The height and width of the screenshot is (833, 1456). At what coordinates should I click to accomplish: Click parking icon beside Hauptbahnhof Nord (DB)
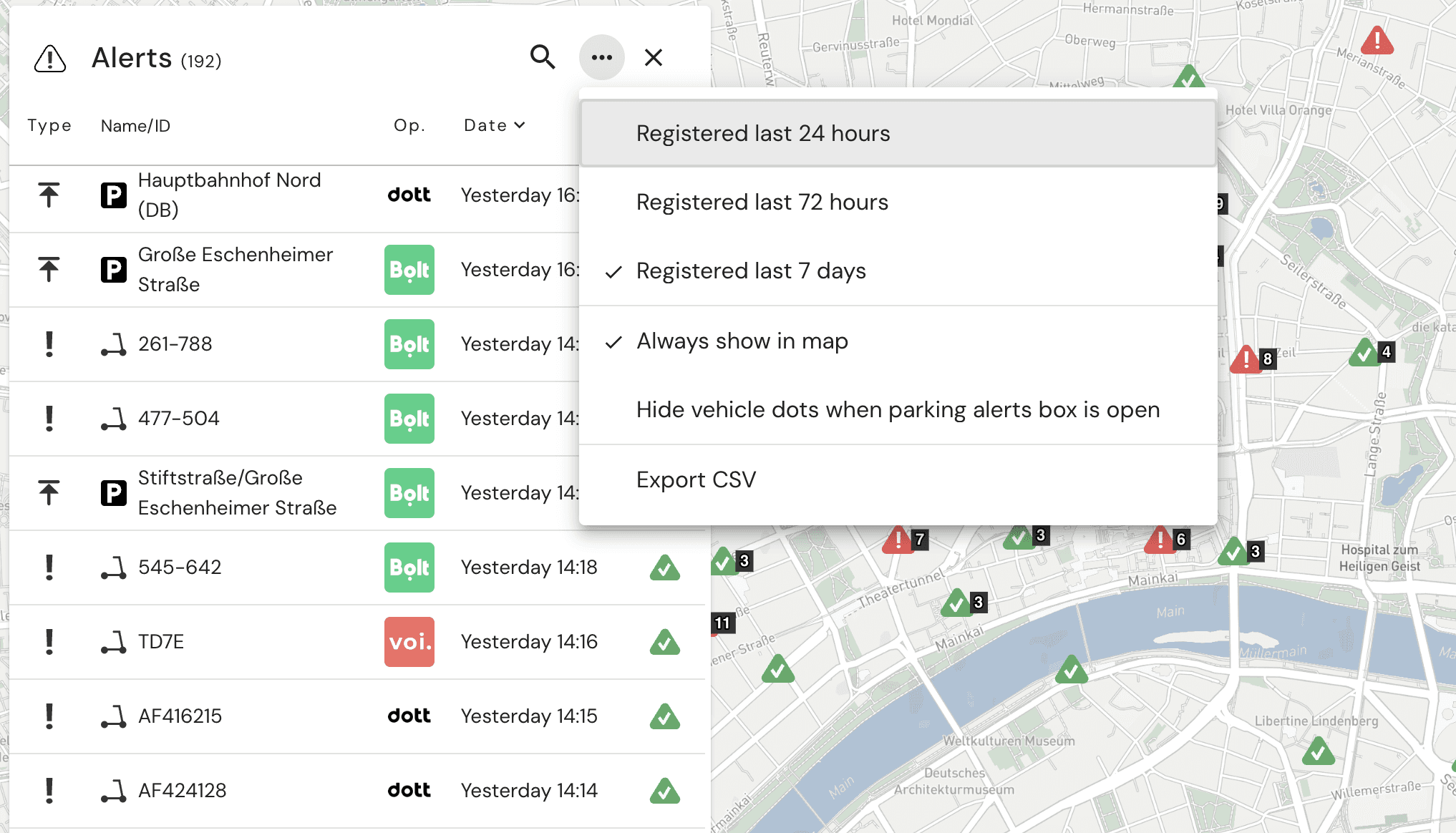[113, 195]
